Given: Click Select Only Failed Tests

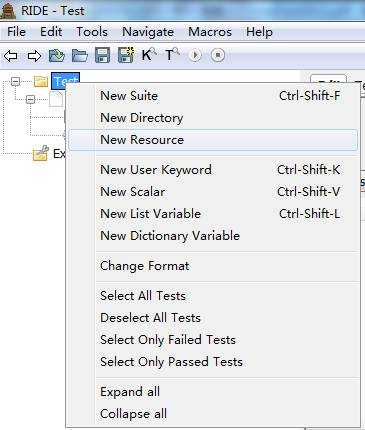Looking at the screenshot, I should (213, 340).
